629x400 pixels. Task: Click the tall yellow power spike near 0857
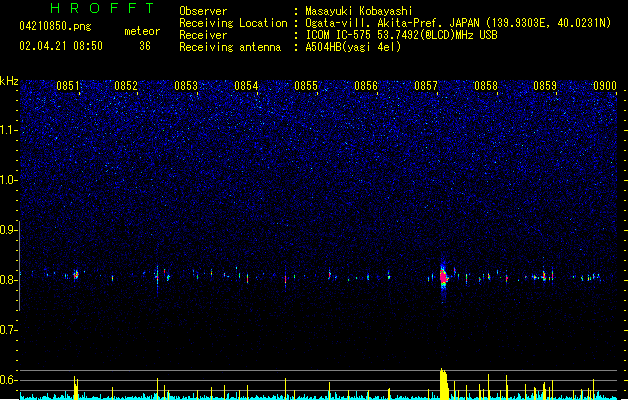(444, 384)
